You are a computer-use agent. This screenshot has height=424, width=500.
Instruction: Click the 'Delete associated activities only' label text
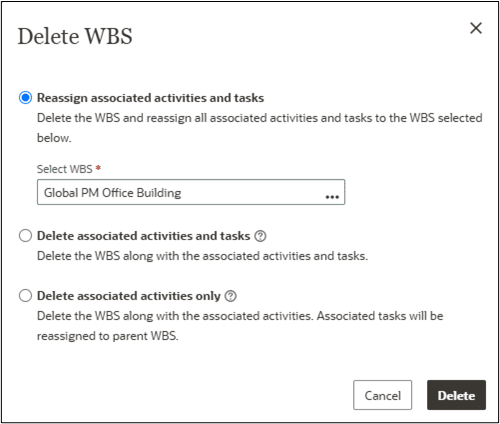[x=129, y=296]
